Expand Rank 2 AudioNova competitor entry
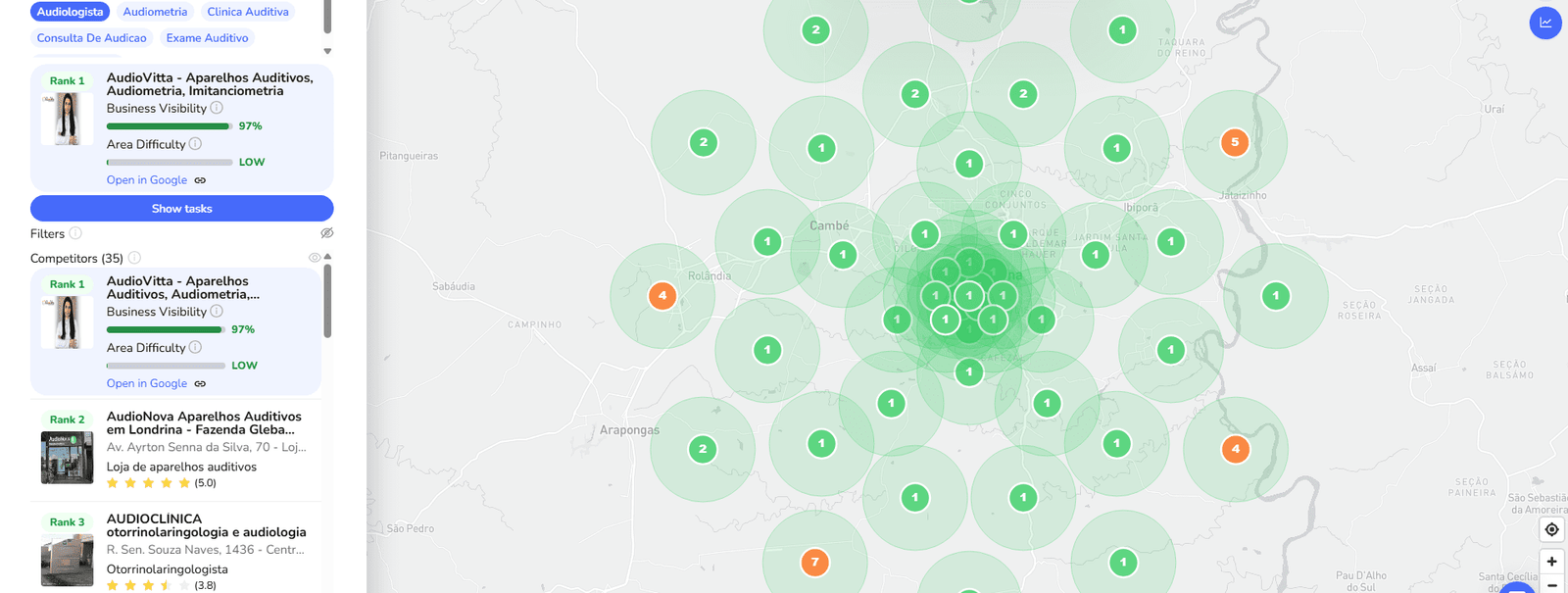This screenshot has height=593, width=1568. click(x=204, y=423)
